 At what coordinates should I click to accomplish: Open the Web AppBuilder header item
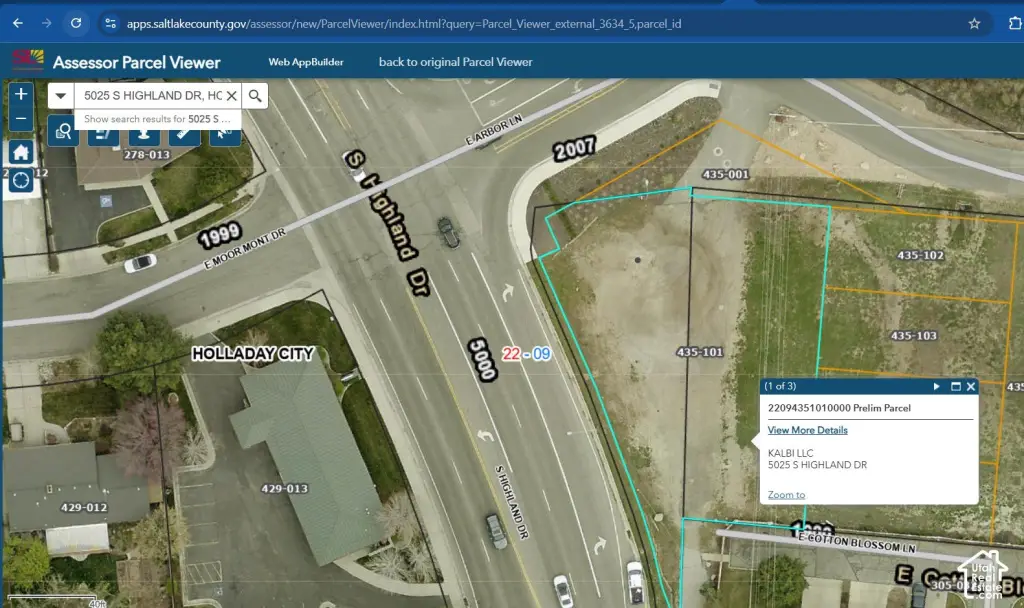(x=306, y=62)
